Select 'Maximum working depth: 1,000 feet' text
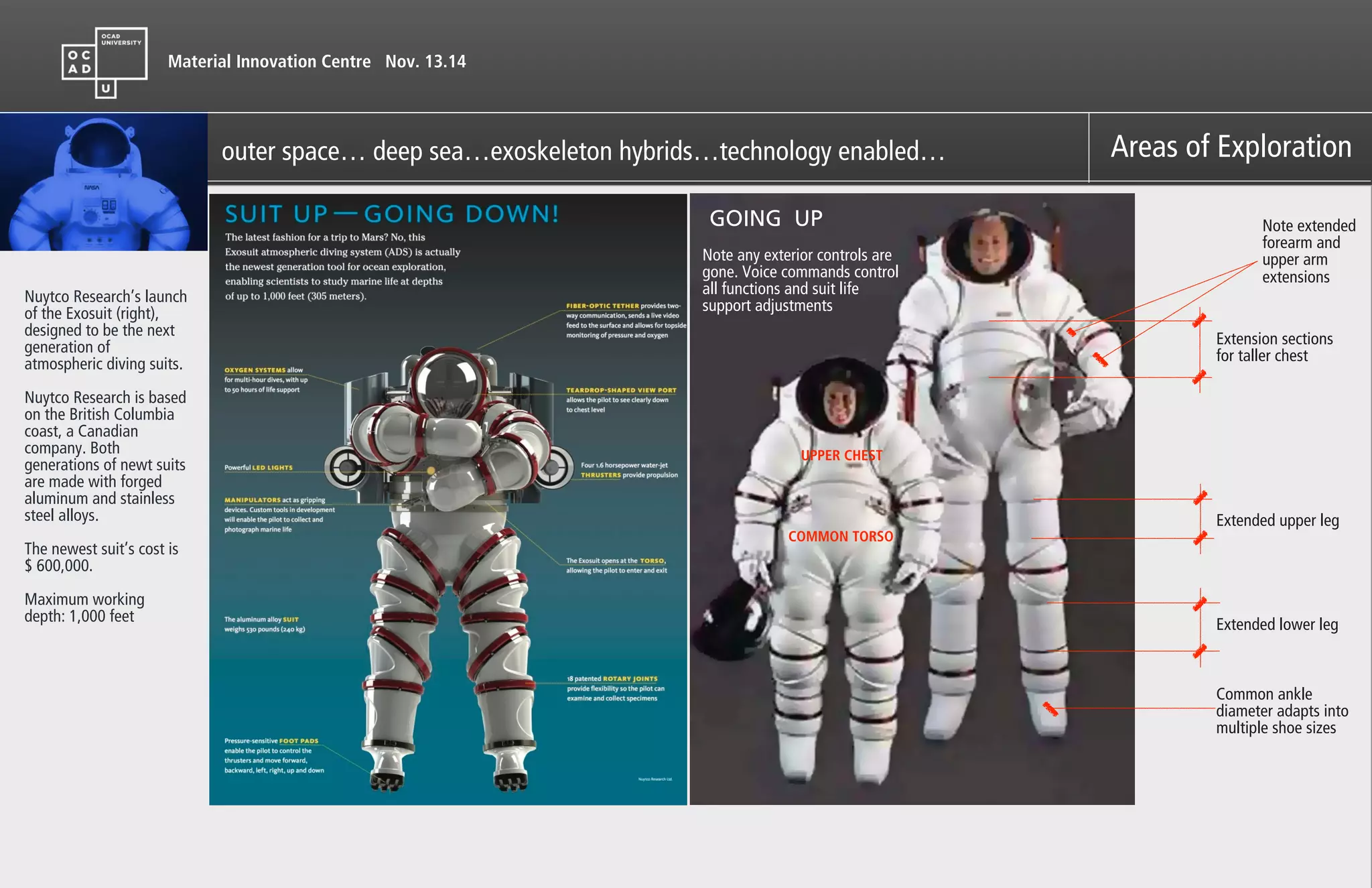The width and height of the screenshot is (1372, 888). point(84,608)
